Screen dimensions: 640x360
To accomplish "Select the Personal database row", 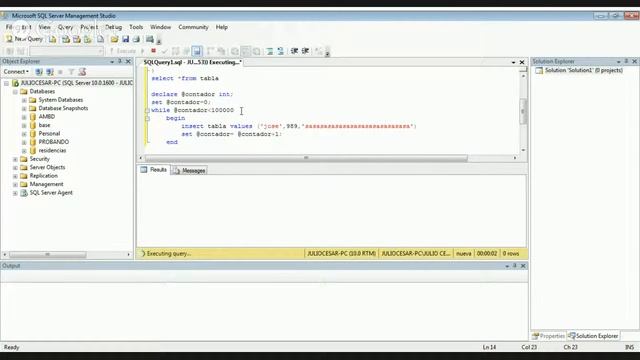I will pos(49,134).
